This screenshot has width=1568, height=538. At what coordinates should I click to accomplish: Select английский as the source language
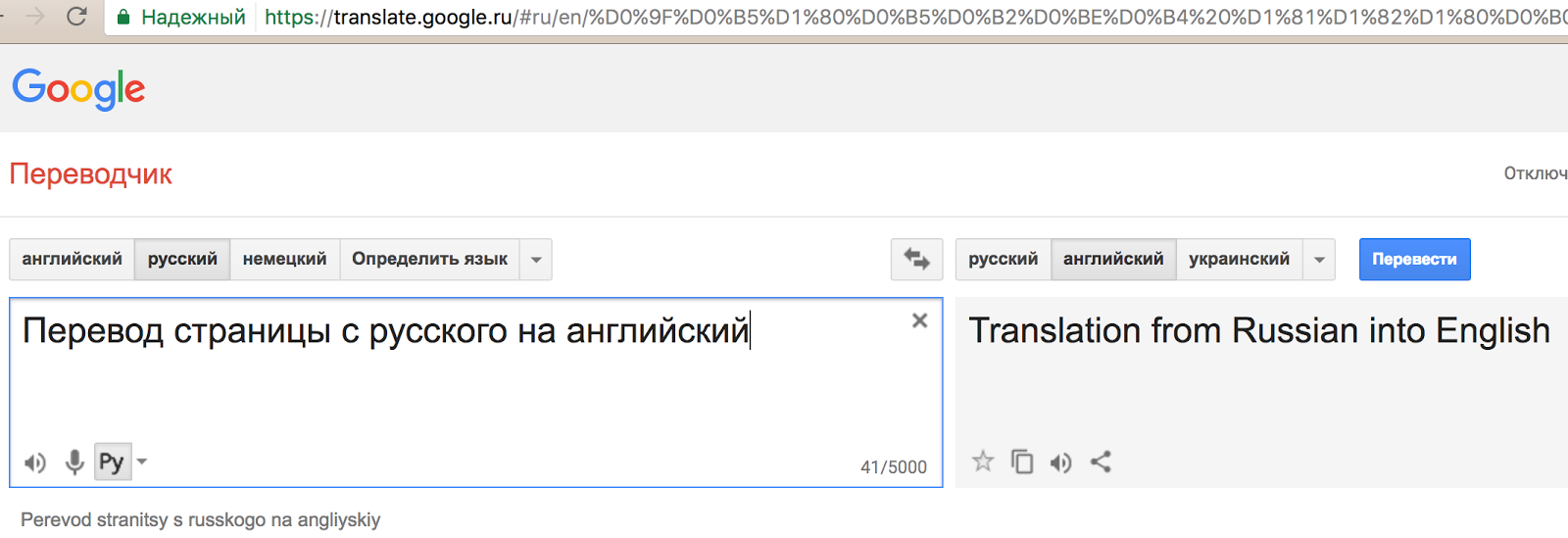[x=72, y=260]
